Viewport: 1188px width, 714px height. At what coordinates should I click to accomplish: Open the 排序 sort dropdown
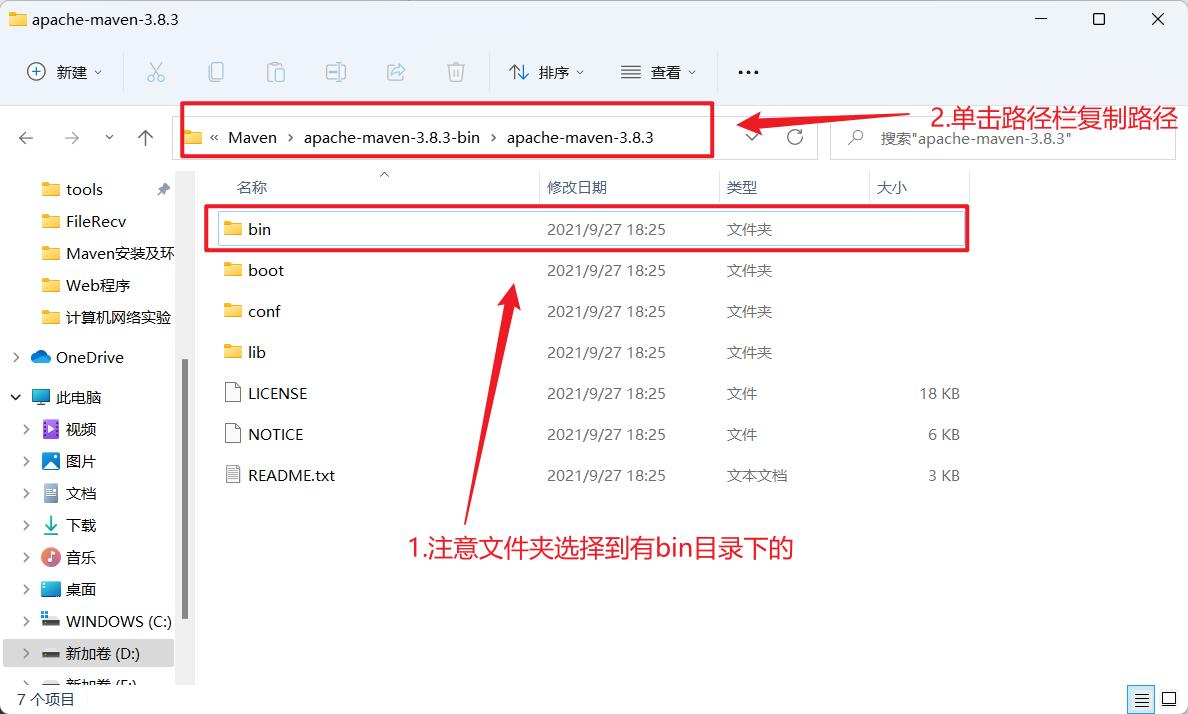(x=546, y=72)
